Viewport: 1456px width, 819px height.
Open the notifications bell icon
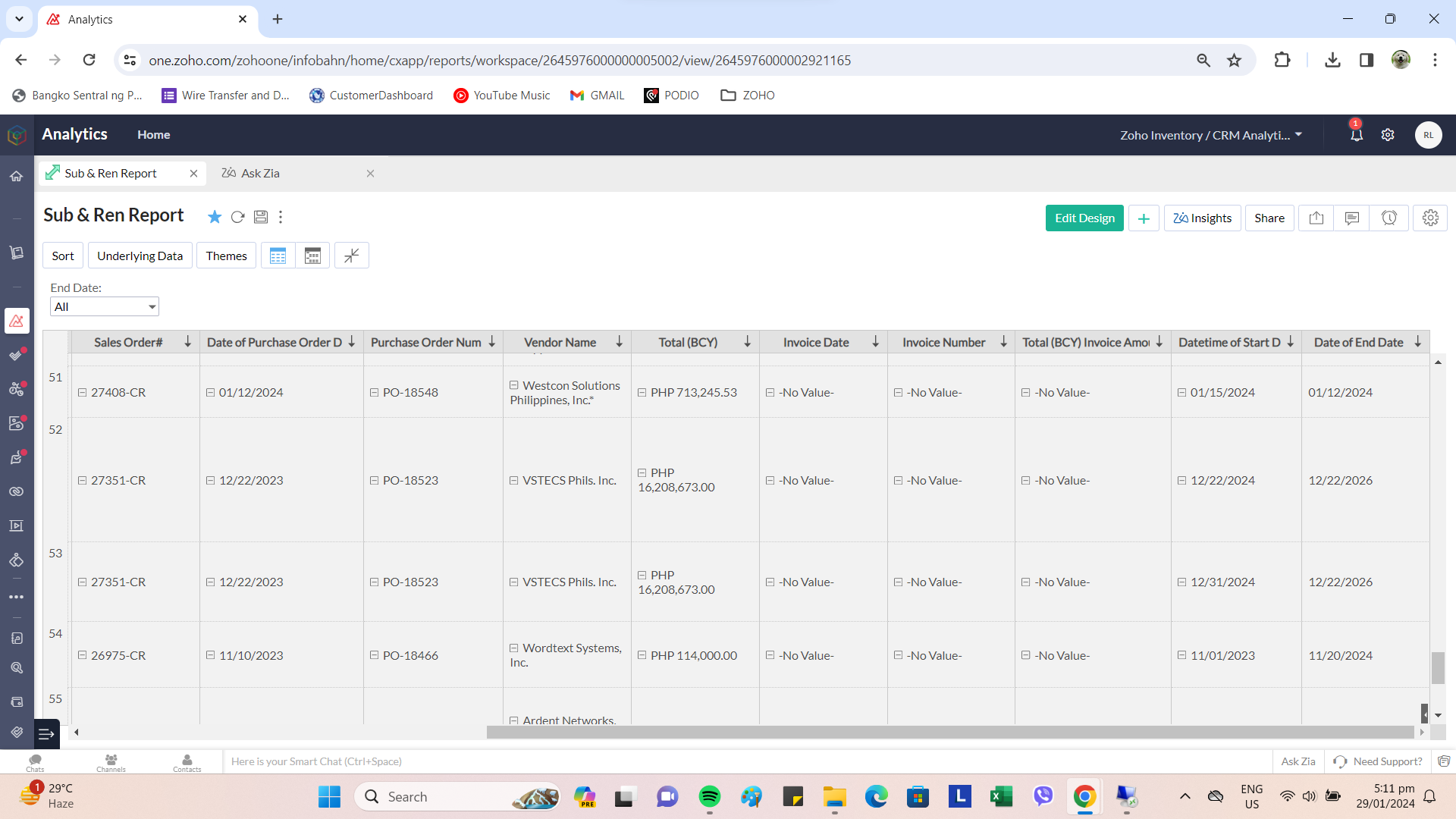point(1356,135)
